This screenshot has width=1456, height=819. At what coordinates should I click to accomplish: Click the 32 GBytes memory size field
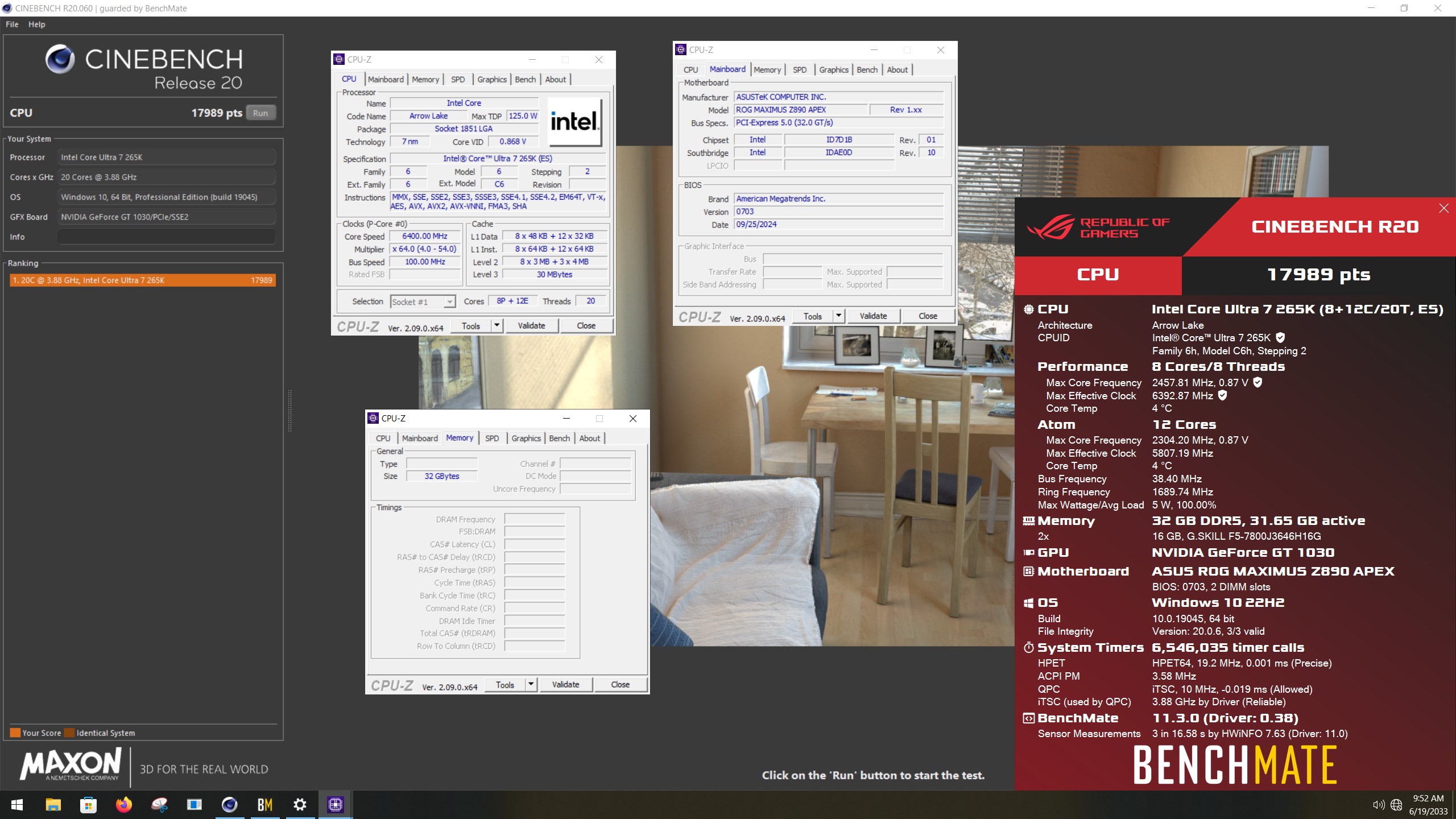[x=442, y=477]
